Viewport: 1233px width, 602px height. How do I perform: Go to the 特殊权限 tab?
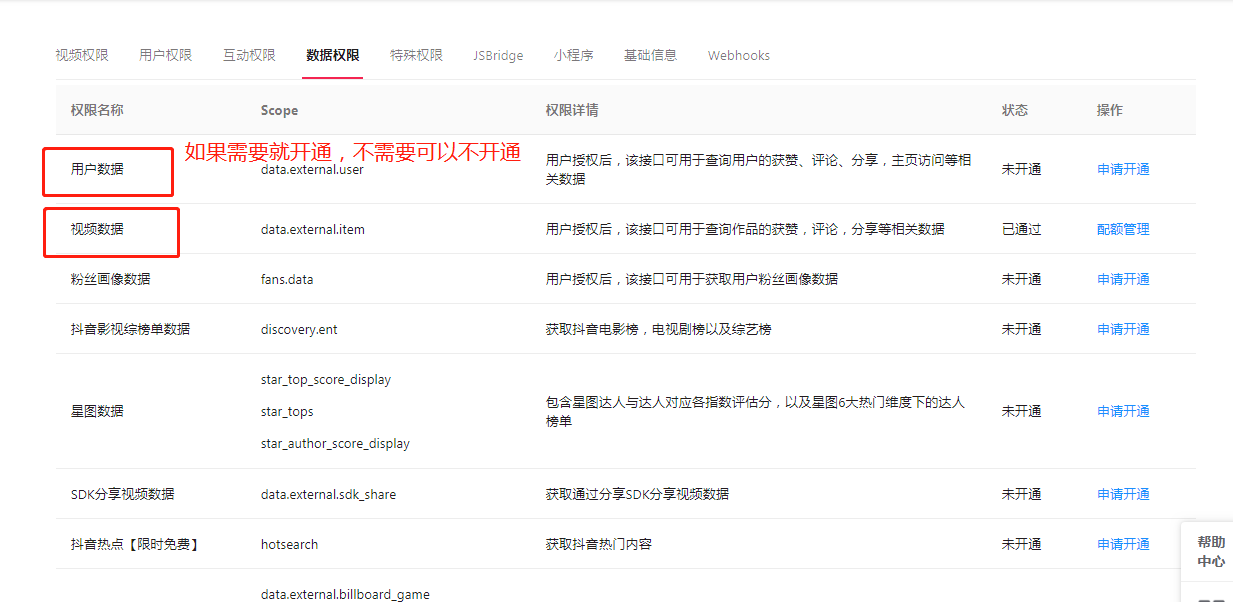416,55
